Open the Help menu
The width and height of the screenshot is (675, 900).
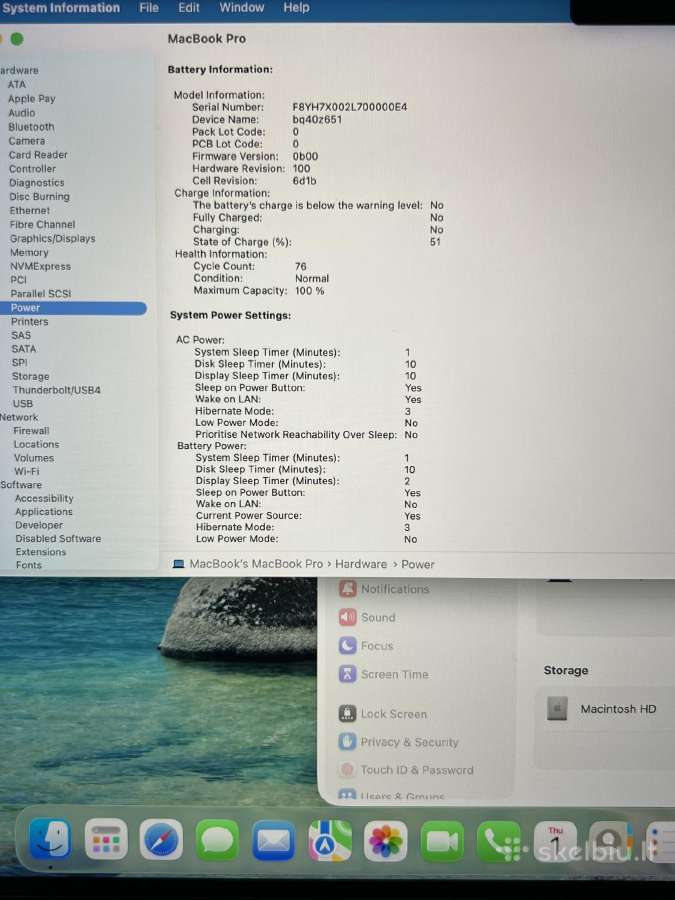[x=296, y=8]
